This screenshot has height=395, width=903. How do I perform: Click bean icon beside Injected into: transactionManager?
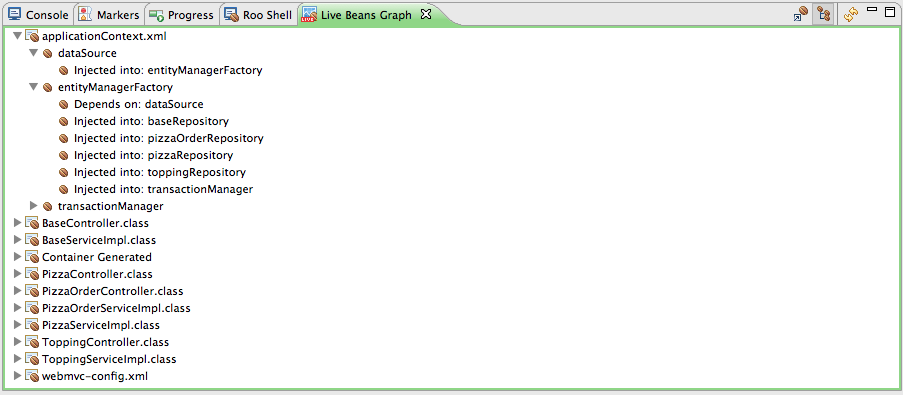pyautogui.click(x=64, y=189)
